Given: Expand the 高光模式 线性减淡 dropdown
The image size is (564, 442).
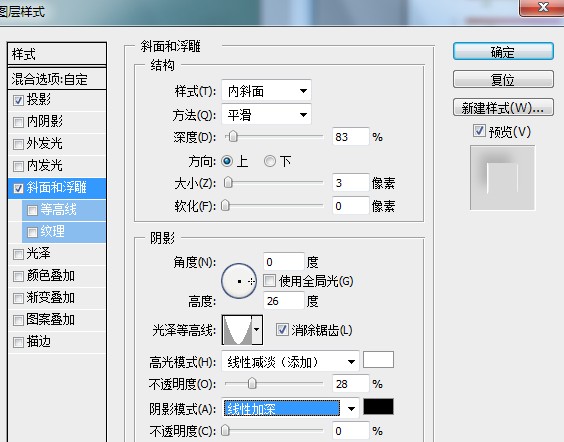Looking at the screenshot, I should coord(290,361).
